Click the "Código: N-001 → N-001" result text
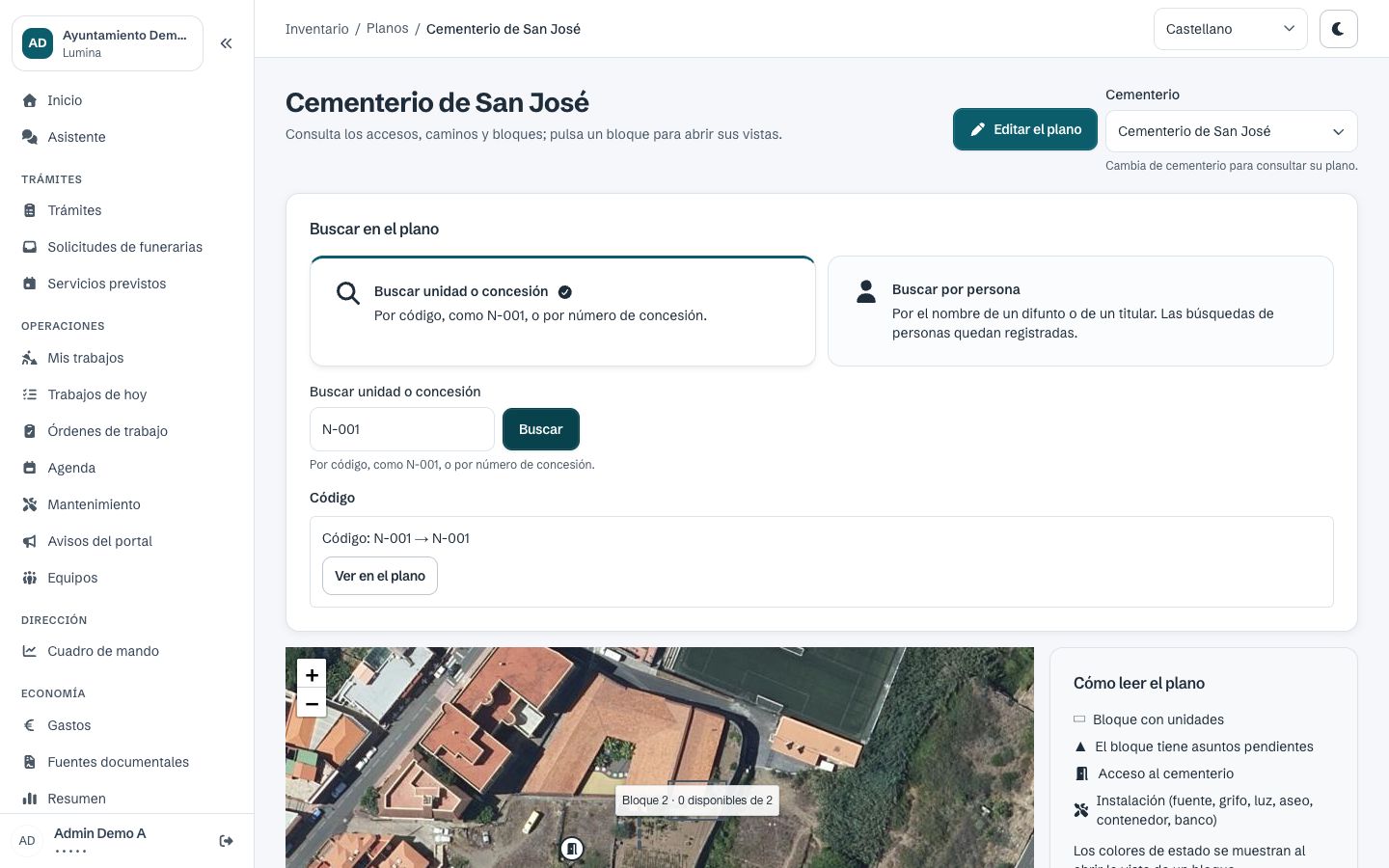This screenshot has height=868, width=1389. click(395, 538)
